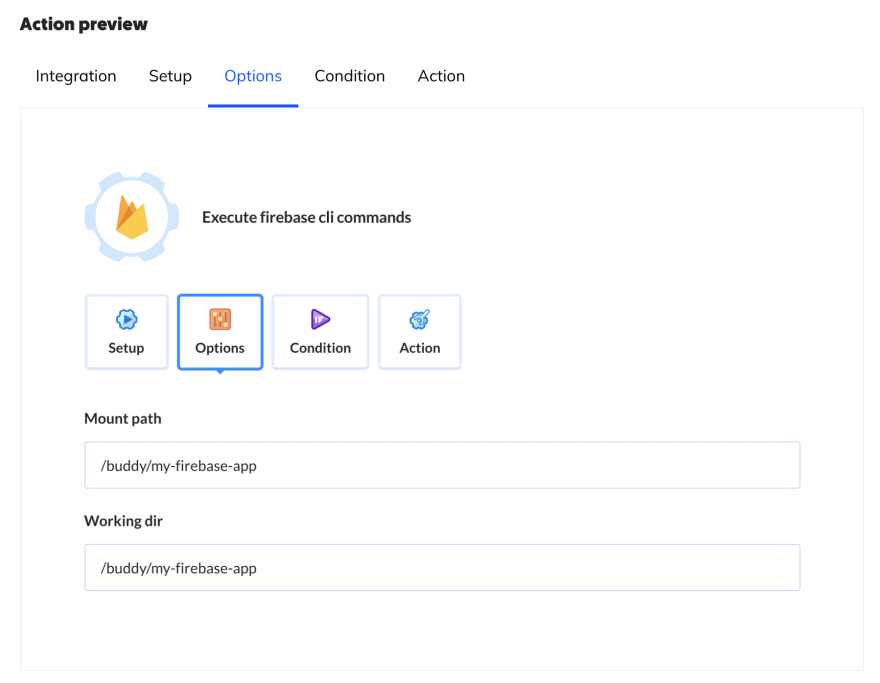The height and width of the screenshot is (683, 880).
Task: Click the Mount path input field
Action: [x=442, y=465]
